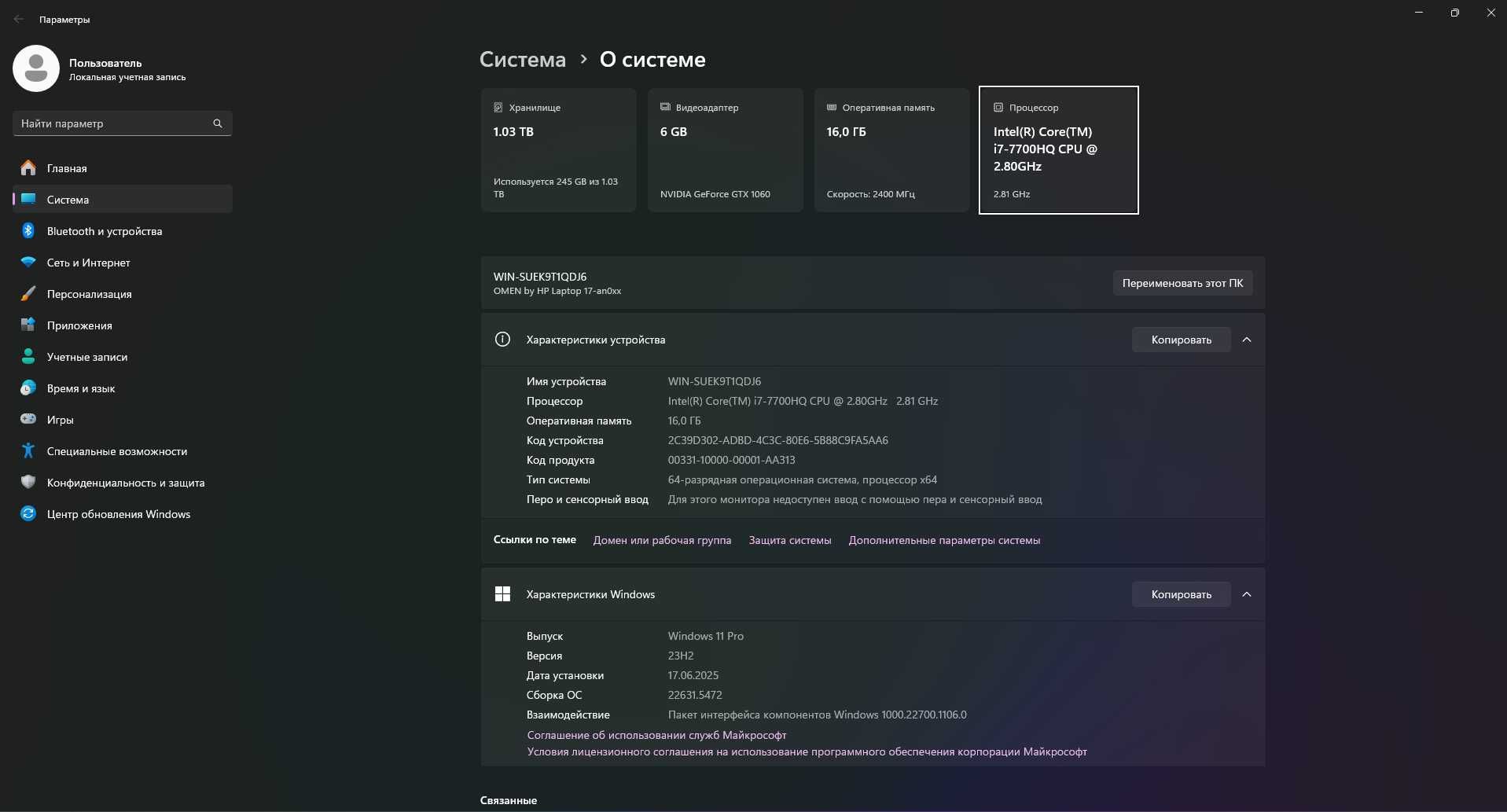This screenshot has height=812, width=1507.
Task: Click the Специальные возможности accessibility icon
Action: pos(28,450)
